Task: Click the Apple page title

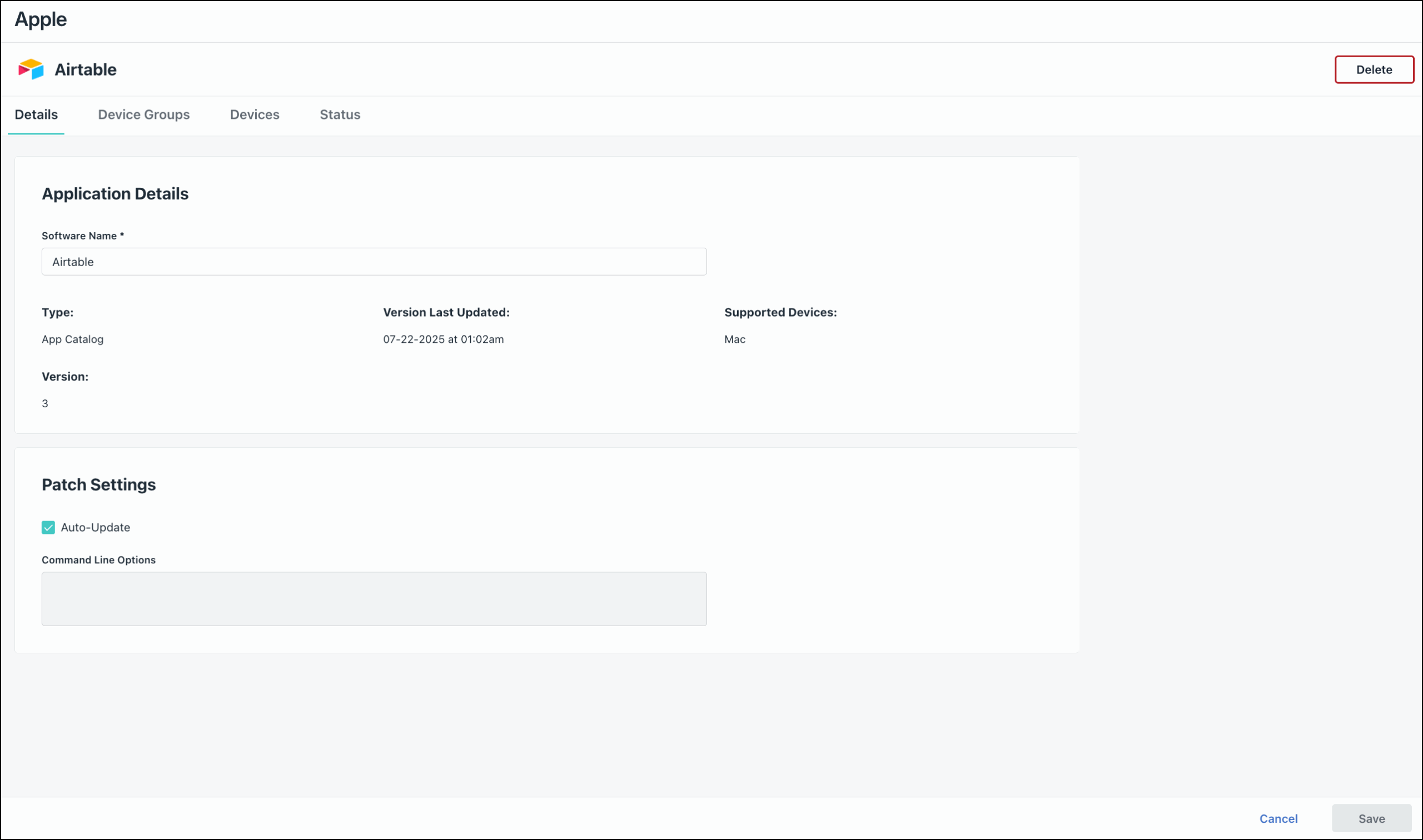Action: click(x=40, y=19)
